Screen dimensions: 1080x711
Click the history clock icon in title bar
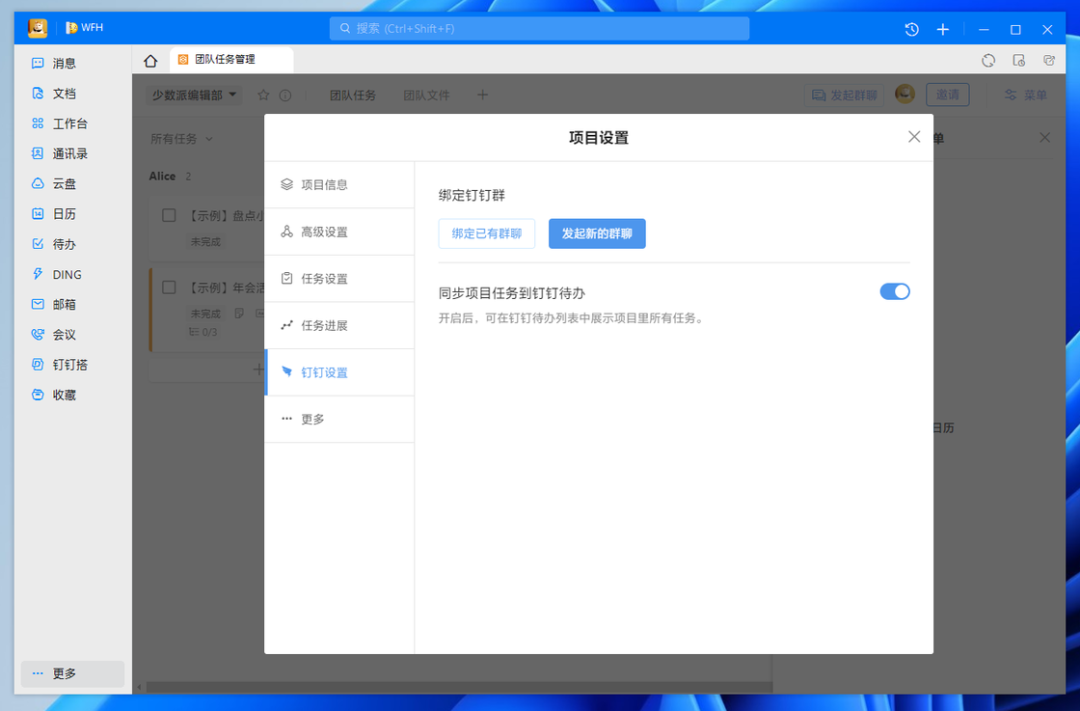(911, 29)
